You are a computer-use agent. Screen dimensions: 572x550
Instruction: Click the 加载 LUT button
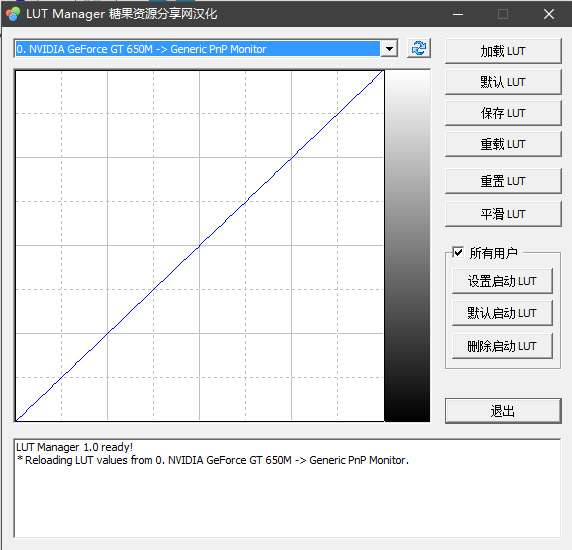tap(503, 51)
